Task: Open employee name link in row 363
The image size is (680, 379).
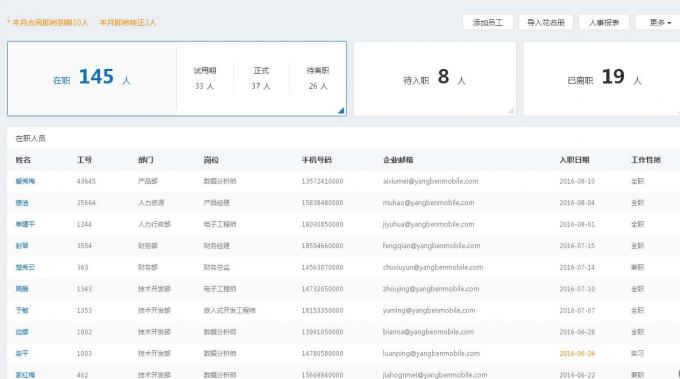Action: pyautogui.click(x=25, y=267)
